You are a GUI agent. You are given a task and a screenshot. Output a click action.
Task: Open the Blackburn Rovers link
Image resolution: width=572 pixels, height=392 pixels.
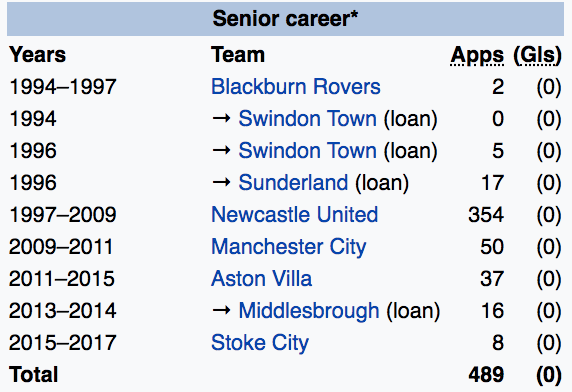click(x=296, y=87)
